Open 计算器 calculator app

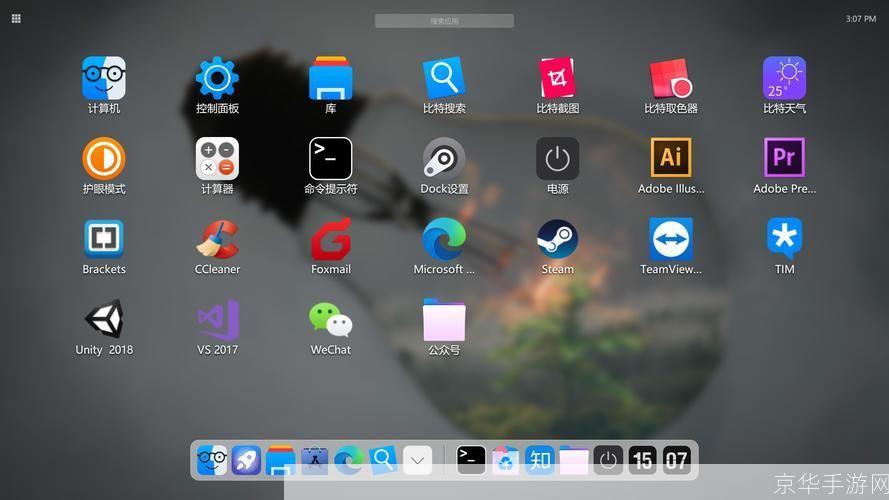click(217, 159)
